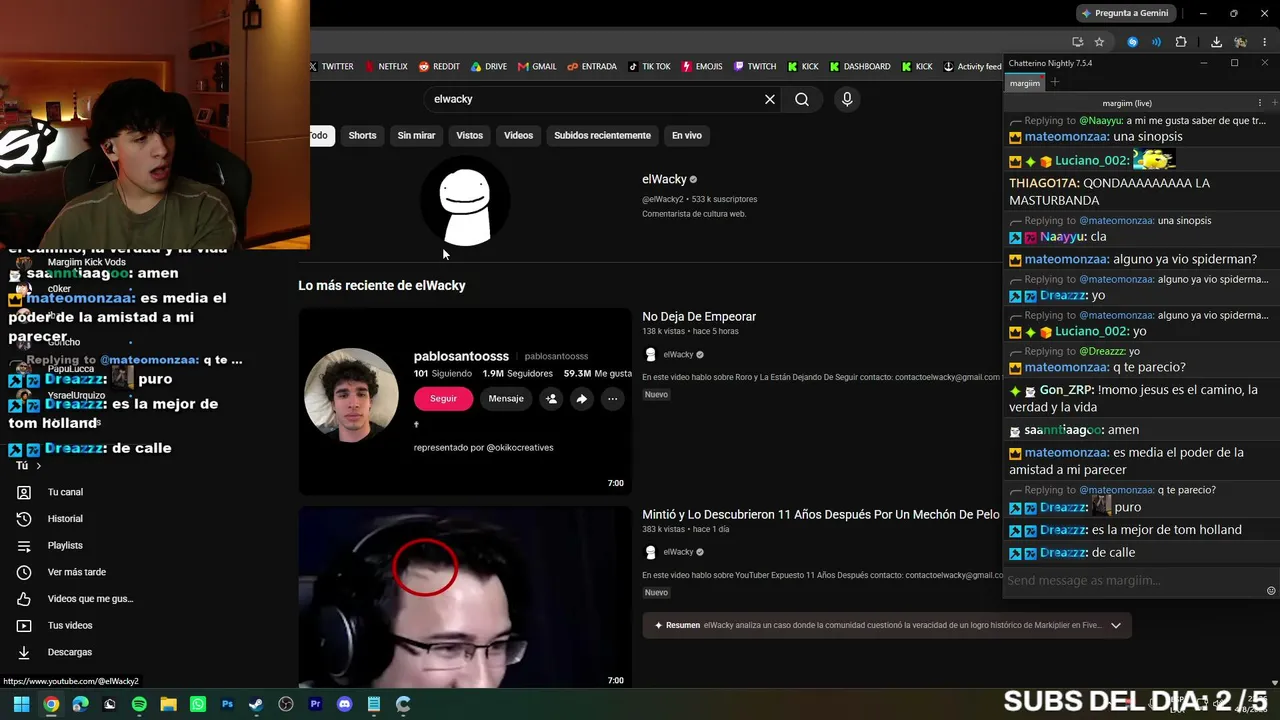Bookmark this page with the star icon

1099,42
